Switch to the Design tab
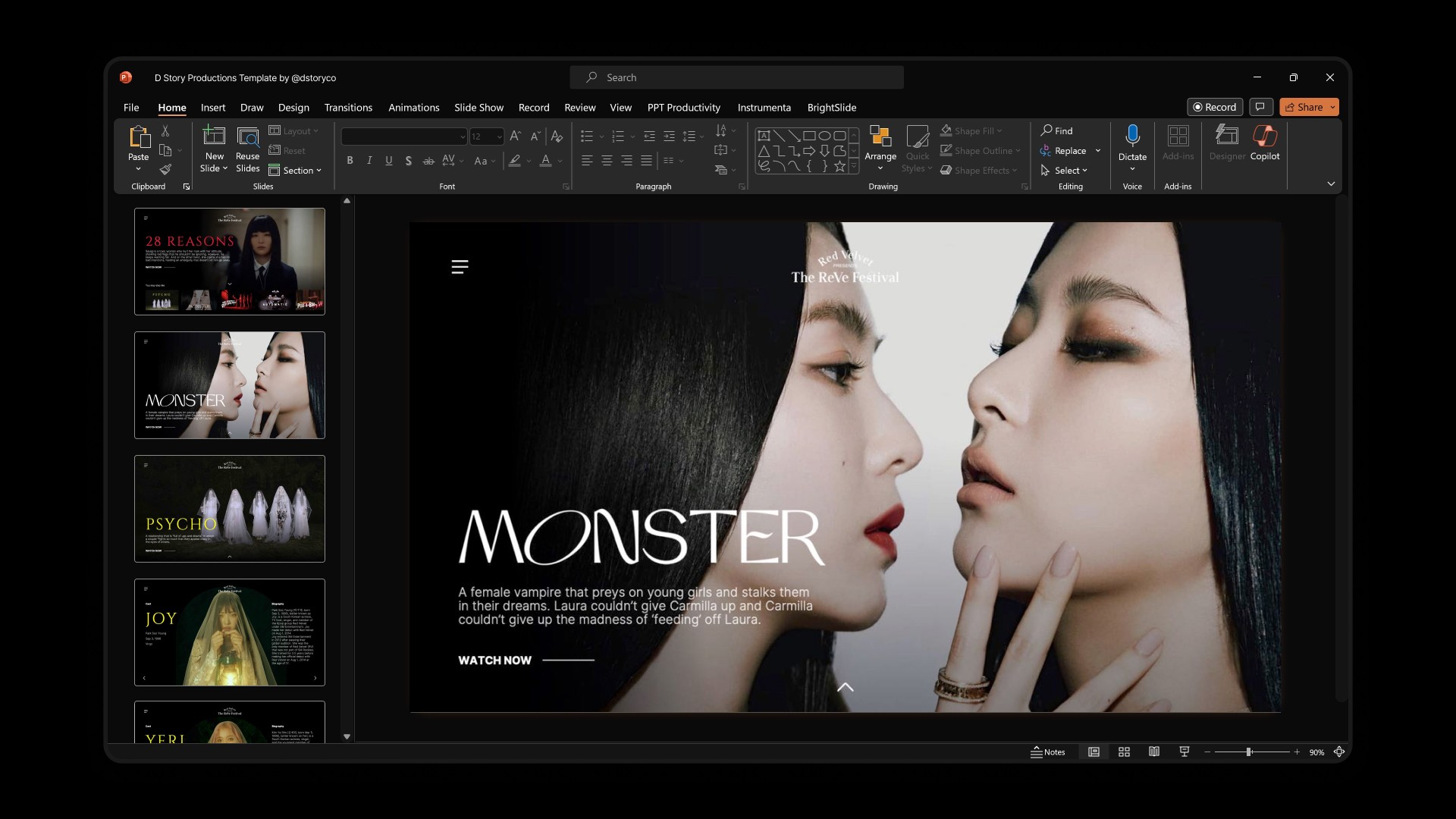The height and width of the screenshot is (819, 1456). click(x=293, y=107)
